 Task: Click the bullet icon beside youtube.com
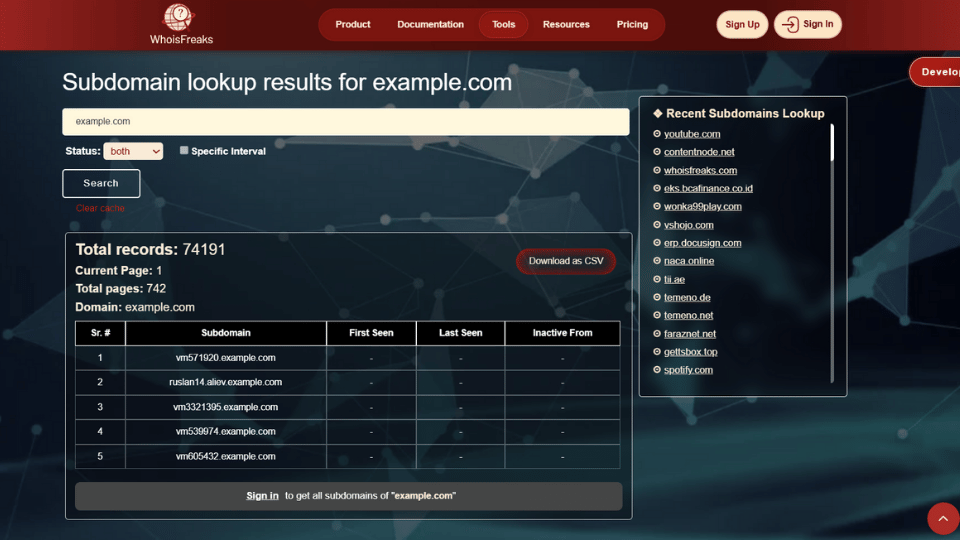(657, 134)
